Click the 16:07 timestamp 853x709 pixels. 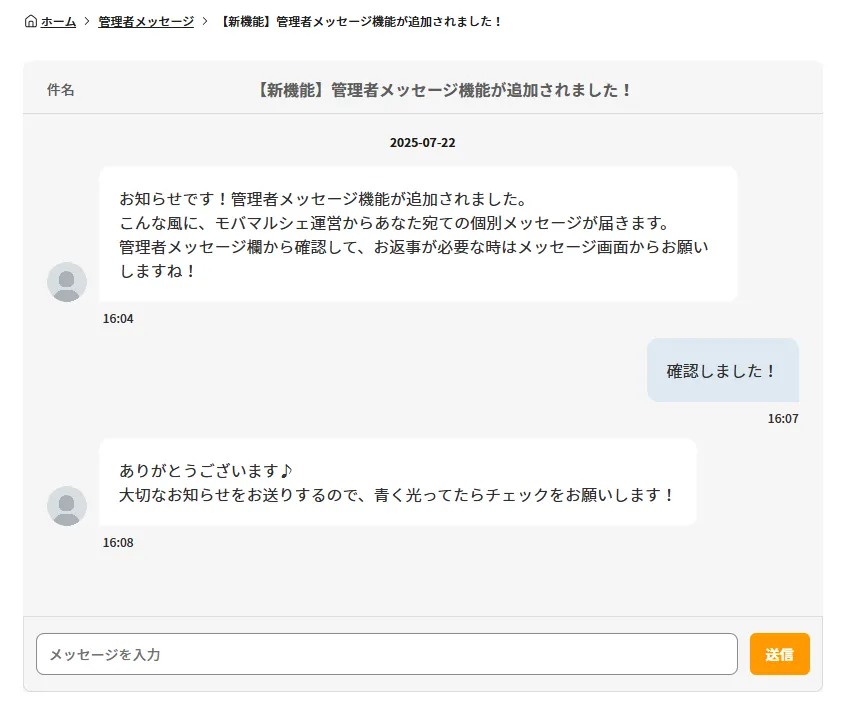pyautogui.click(x=783, y=419)
